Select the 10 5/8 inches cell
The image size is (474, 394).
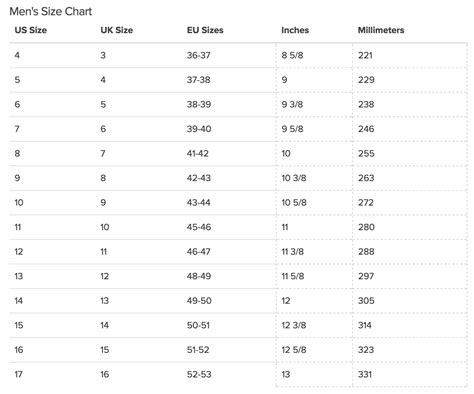click(294, 202)
